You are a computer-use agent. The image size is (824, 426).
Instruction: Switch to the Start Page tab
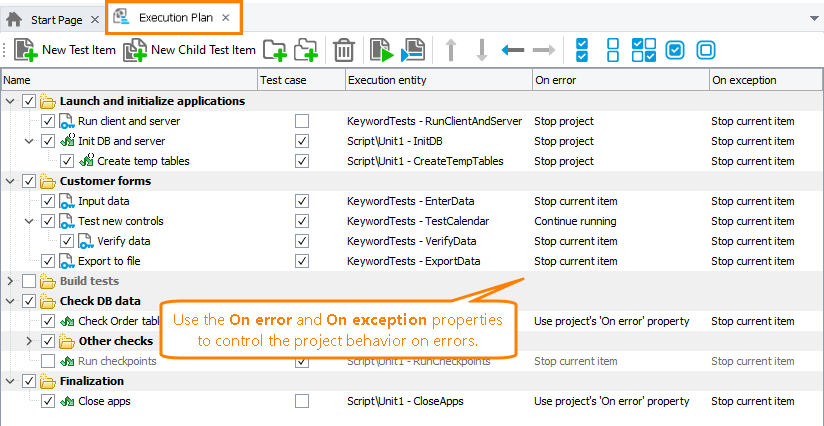pos(52,19)
